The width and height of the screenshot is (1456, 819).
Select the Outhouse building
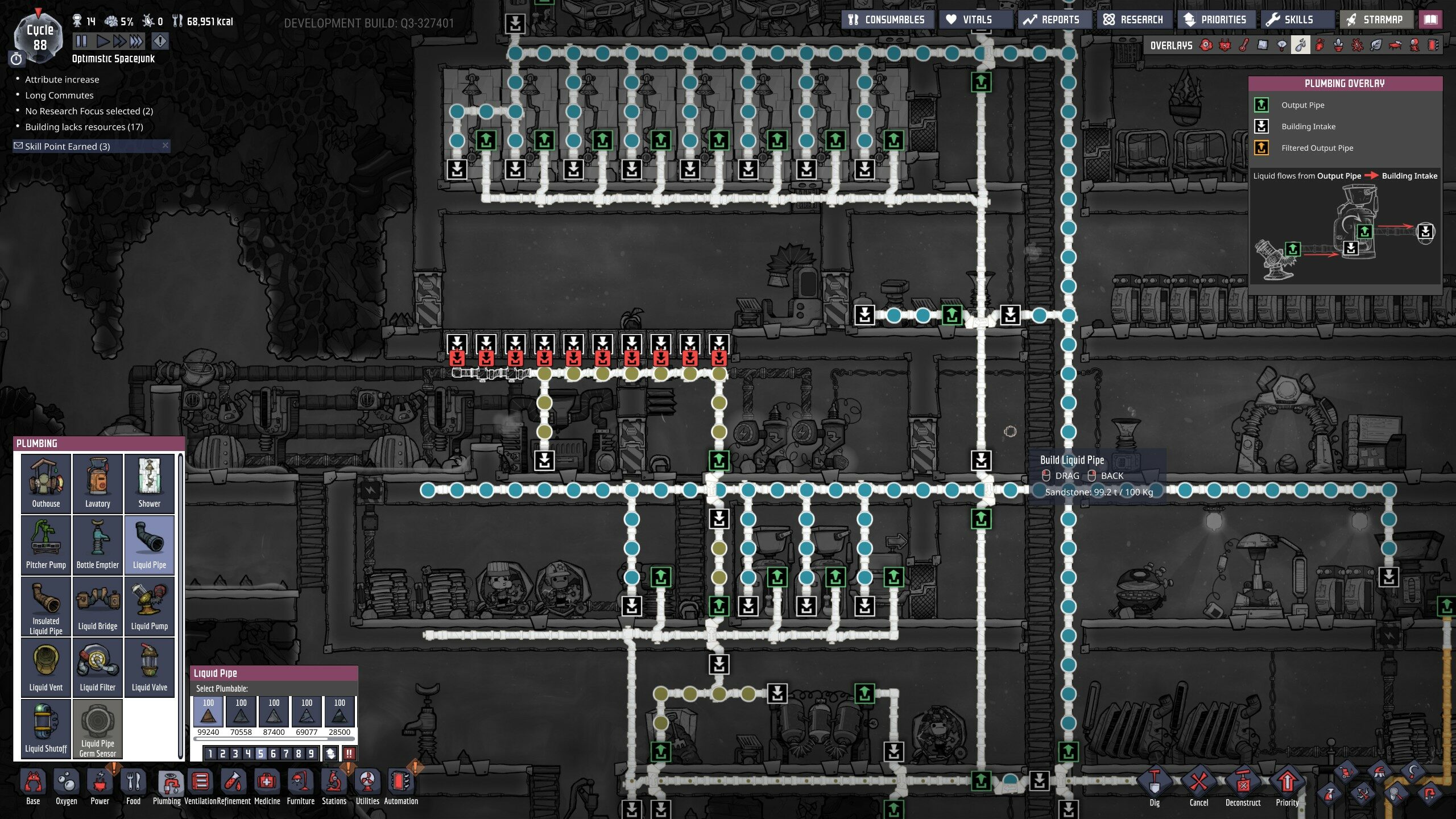[x=46, y=483]
